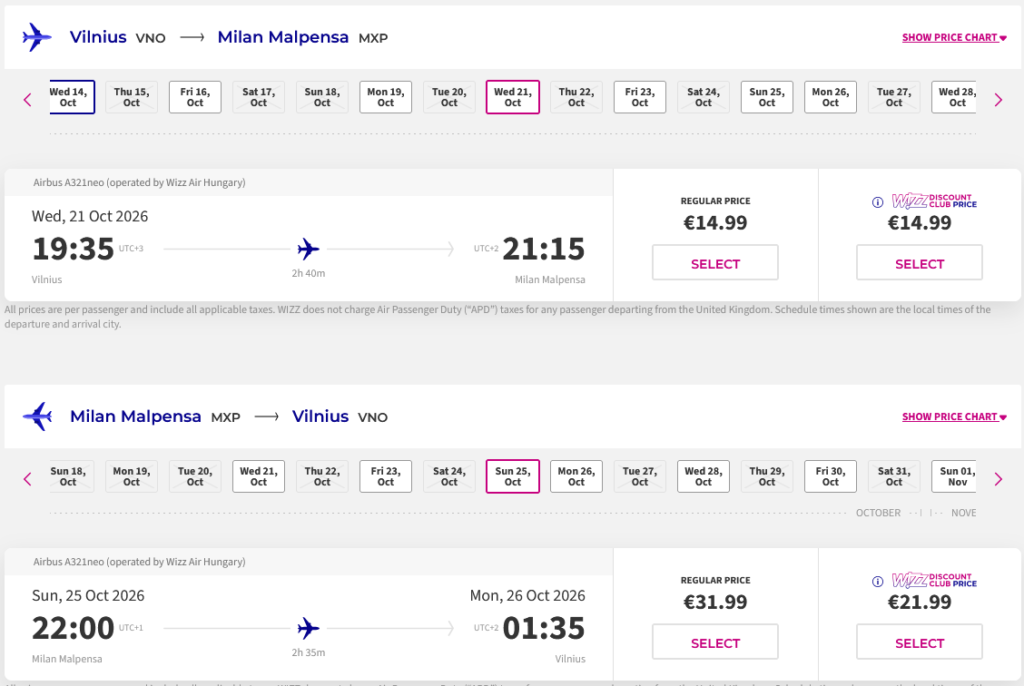Show later return dates with right arrow
1024x686 pixels.
coord(997,479)
